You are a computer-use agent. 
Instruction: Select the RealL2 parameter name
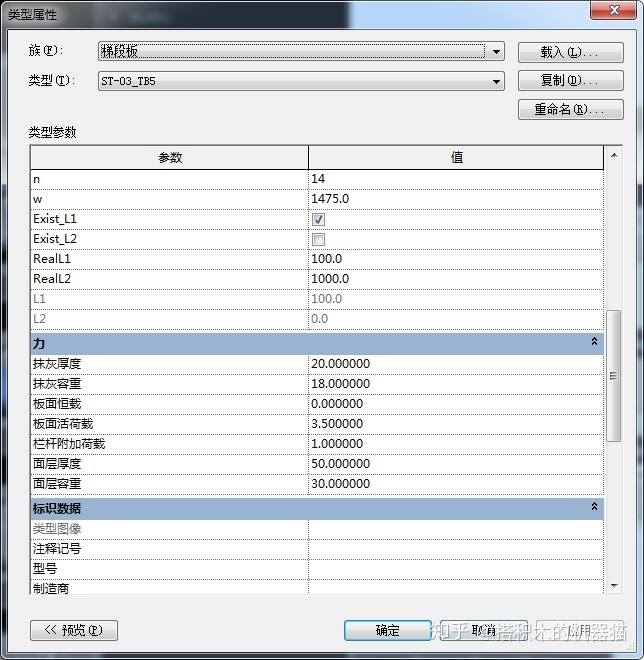[x=52, y=279]
